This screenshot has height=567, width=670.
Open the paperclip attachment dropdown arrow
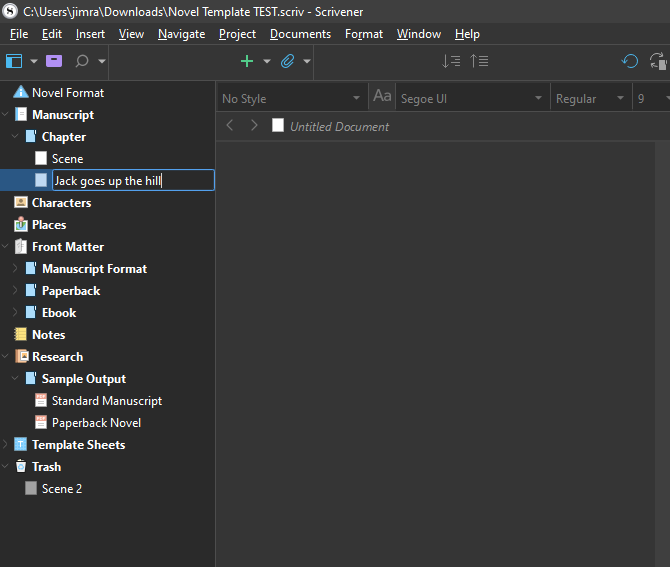(x=307, y=61)
